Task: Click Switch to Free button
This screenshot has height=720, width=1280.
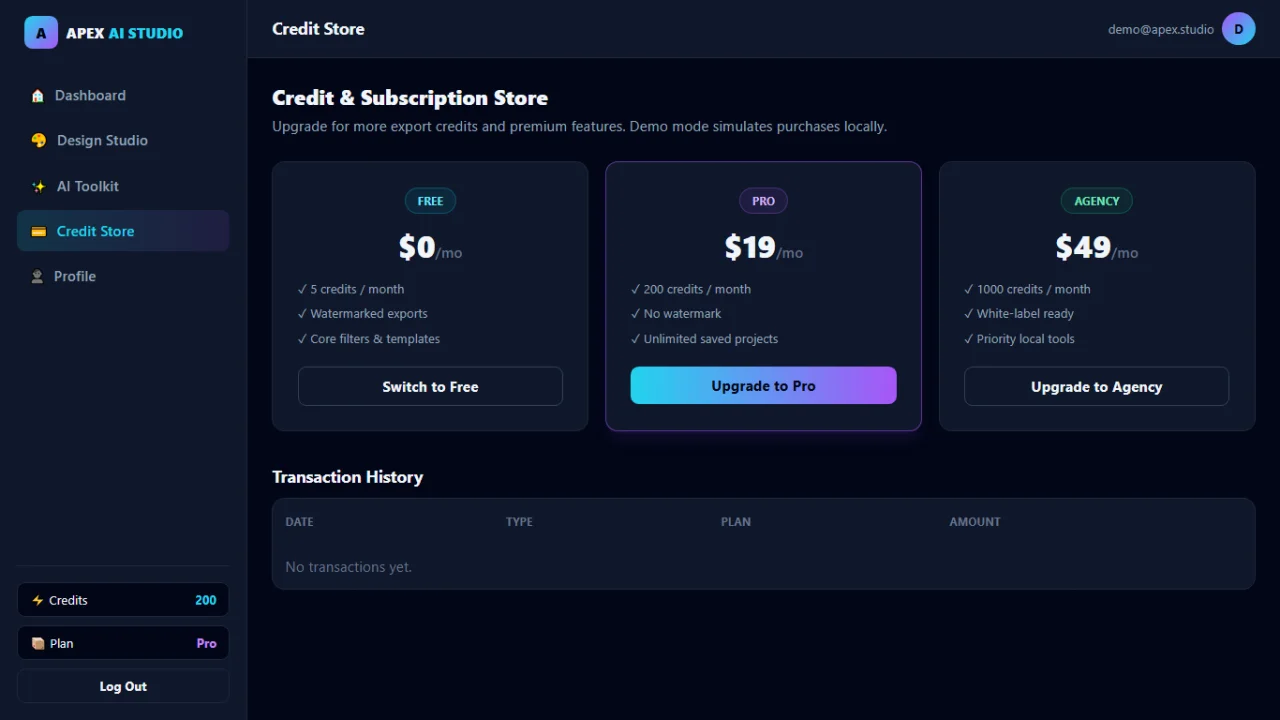Action: tap(430, 386)
